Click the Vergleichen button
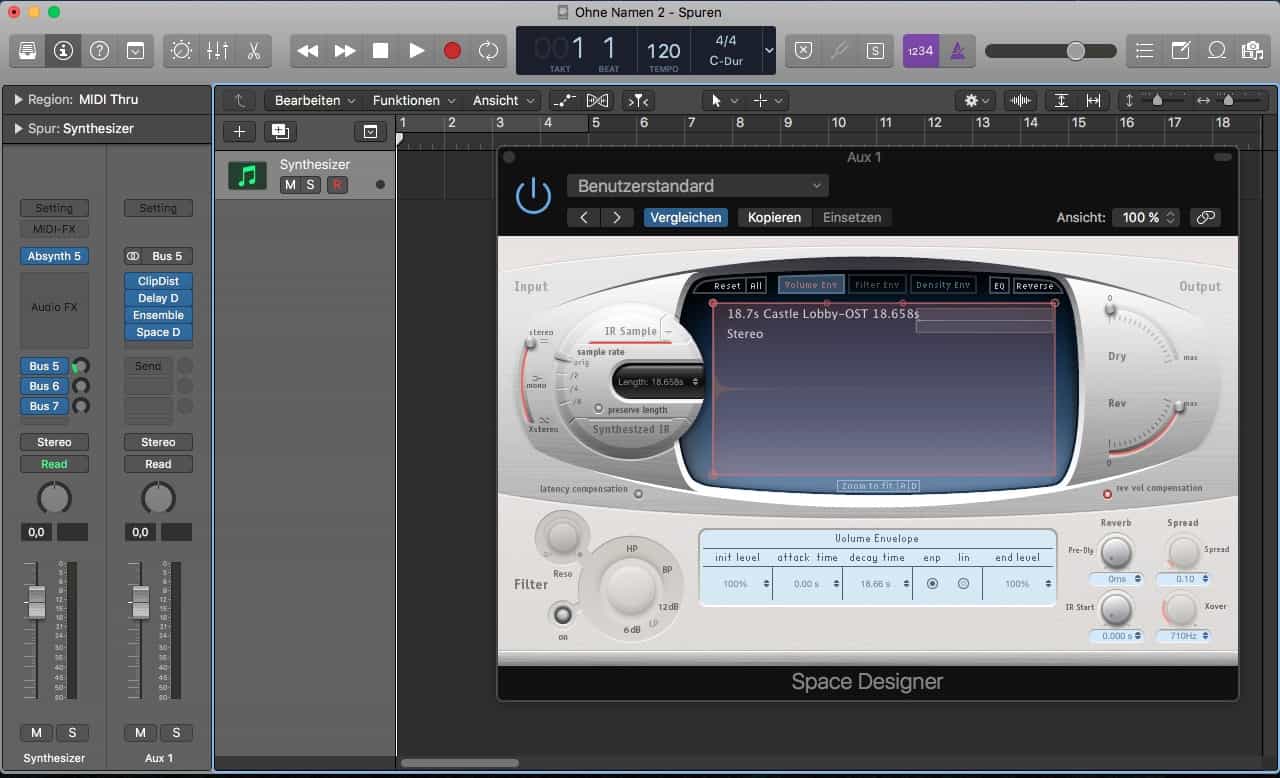This screenshot has width=1280, height=778. click(x=685, y=217)
